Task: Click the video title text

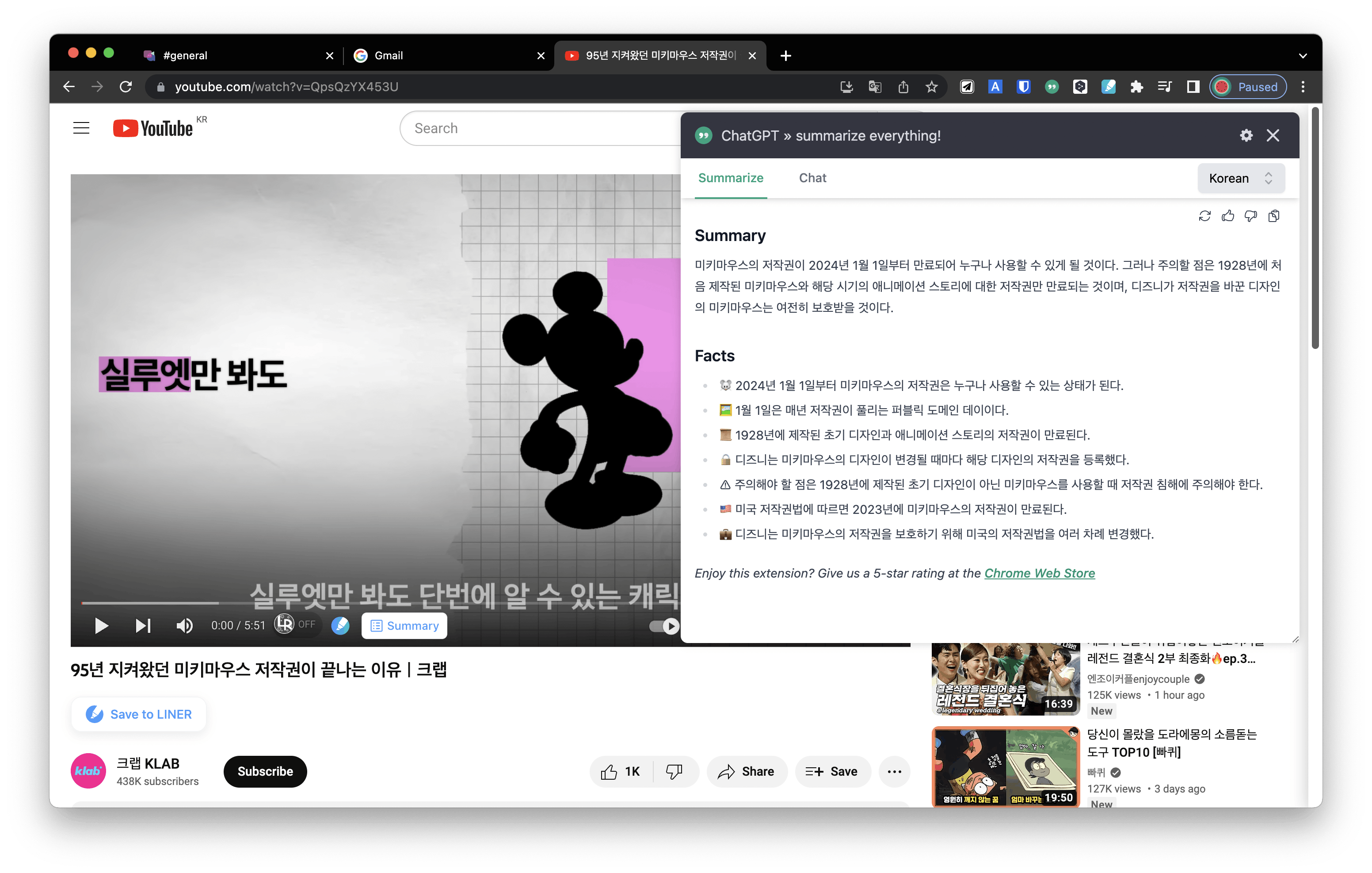Action: 259,670
